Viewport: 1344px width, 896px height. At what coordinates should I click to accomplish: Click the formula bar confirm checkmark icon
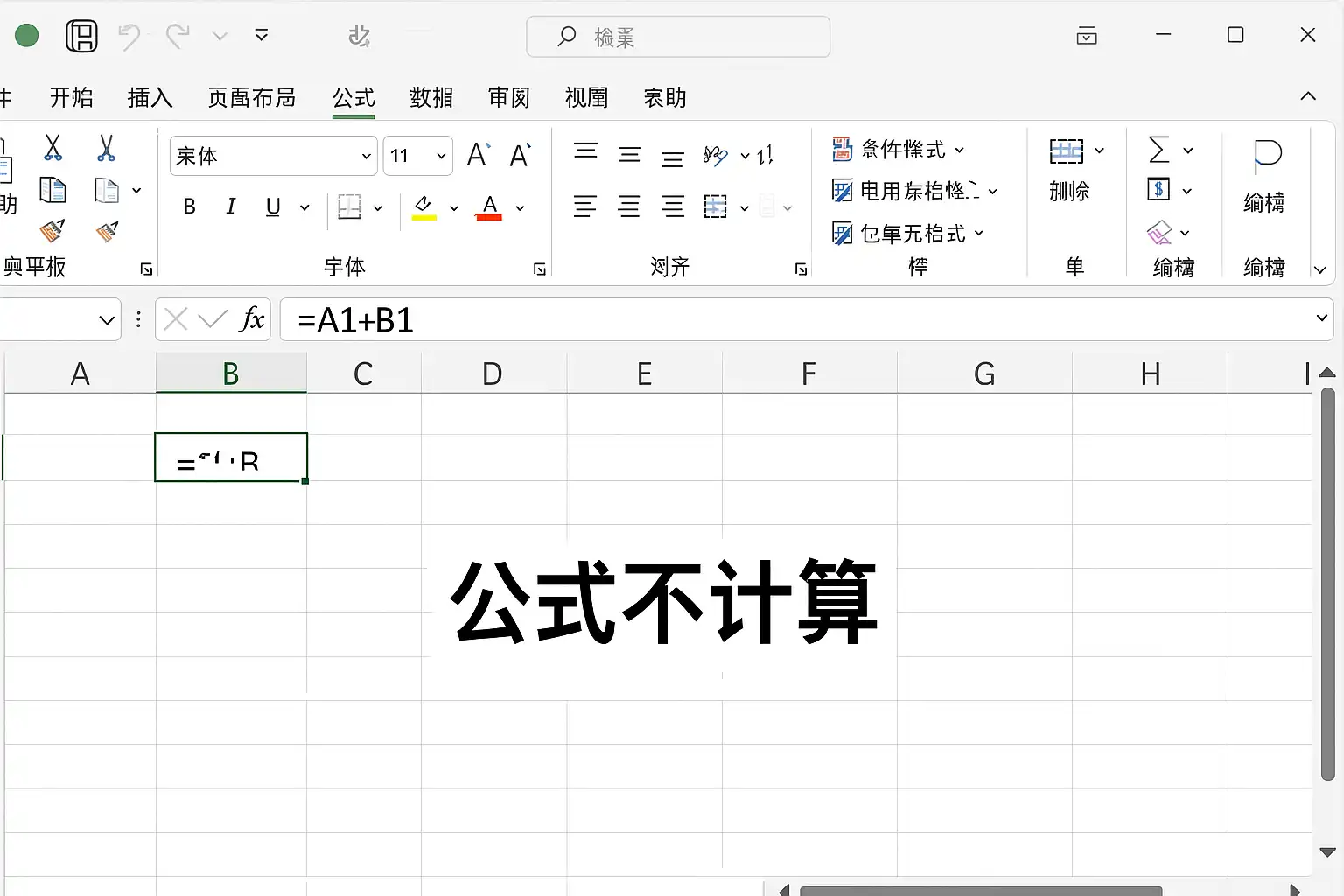pyautogui.click(x=213, y=319)
